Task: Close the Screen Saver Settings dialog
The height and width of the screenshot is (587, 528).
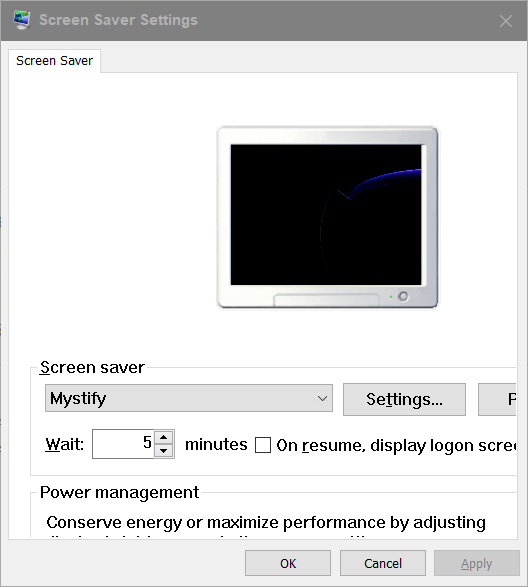Action: pyautogui.click(x=506, y=21)
